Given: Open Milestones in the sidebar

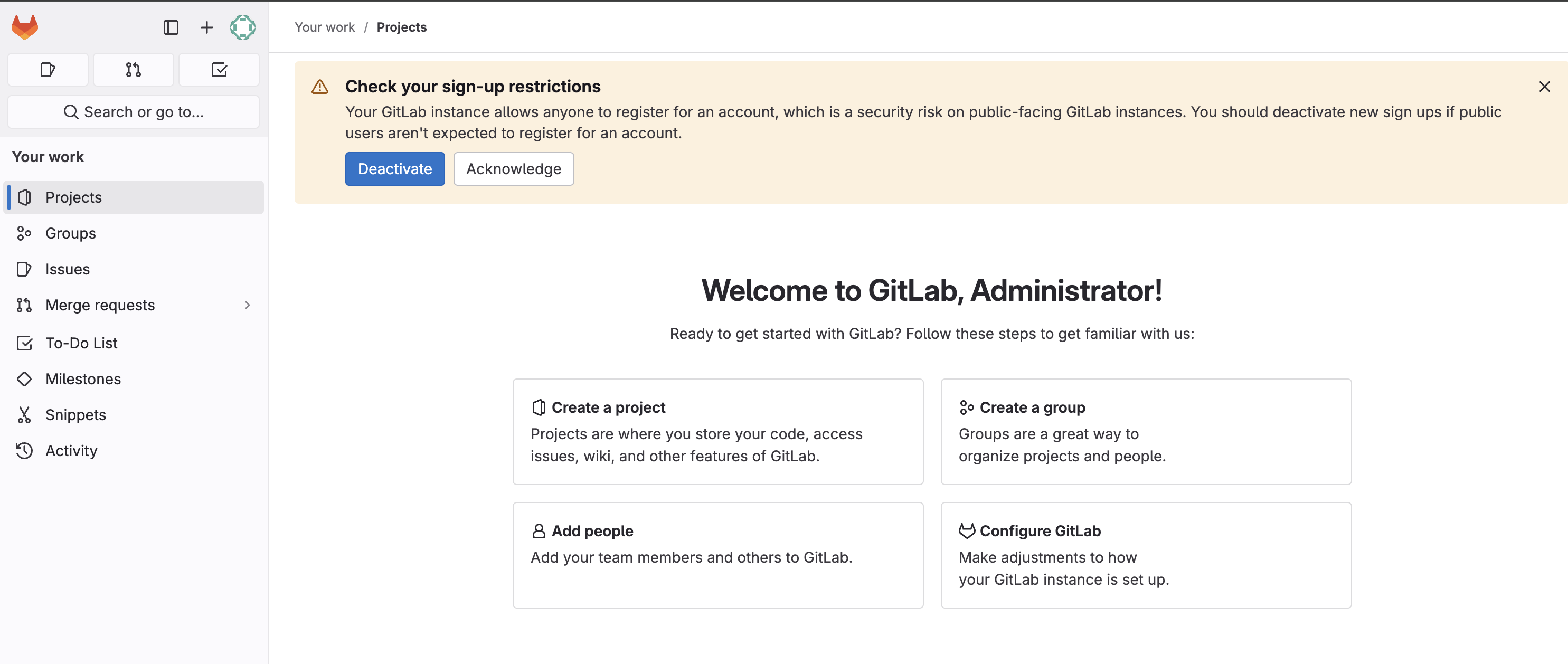Looking at the screenshot, I should pos(133,379).
